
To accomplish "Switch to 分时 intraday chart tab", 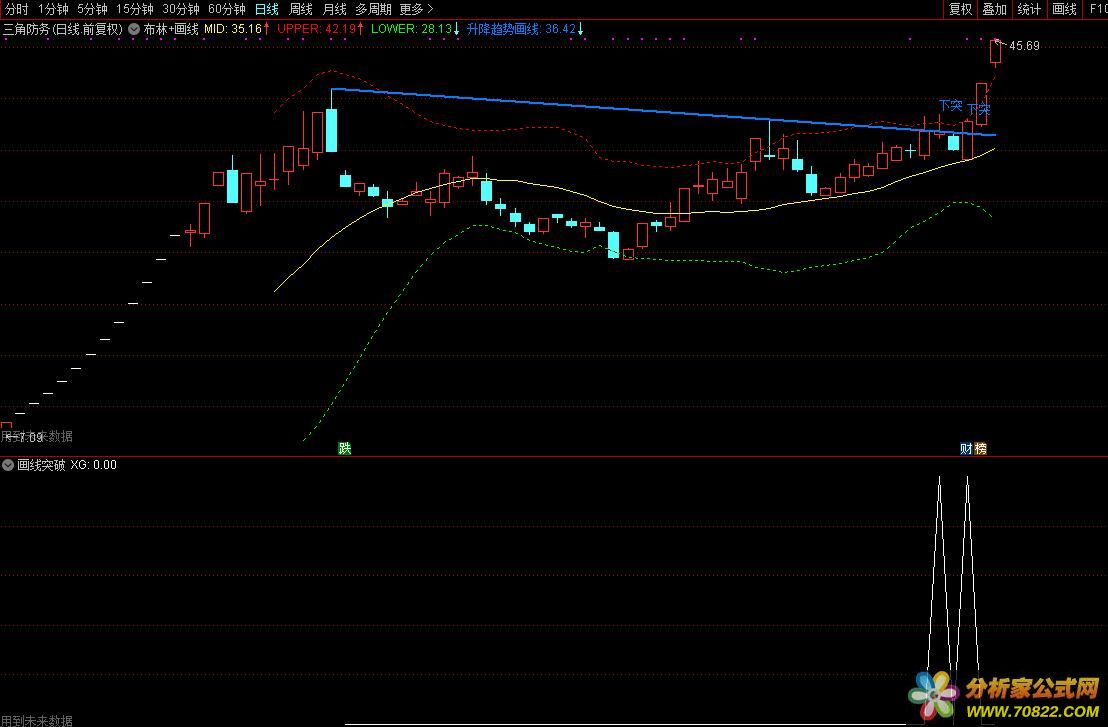I will (x=16, y=9).
